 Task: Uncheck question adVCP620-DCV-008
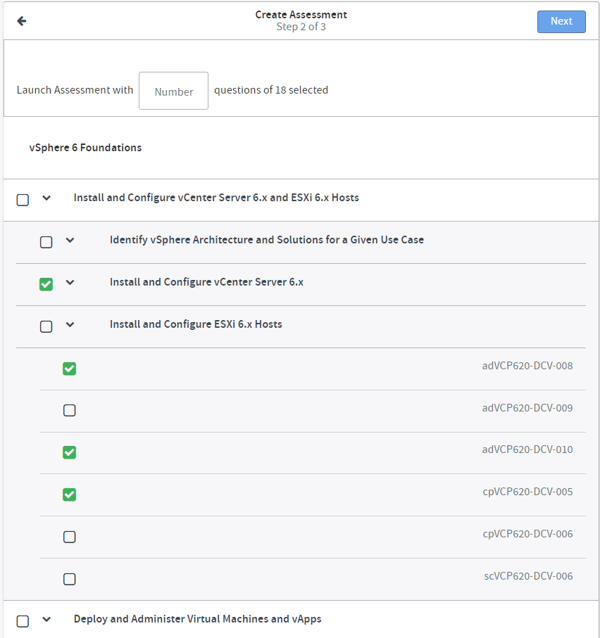70,368
